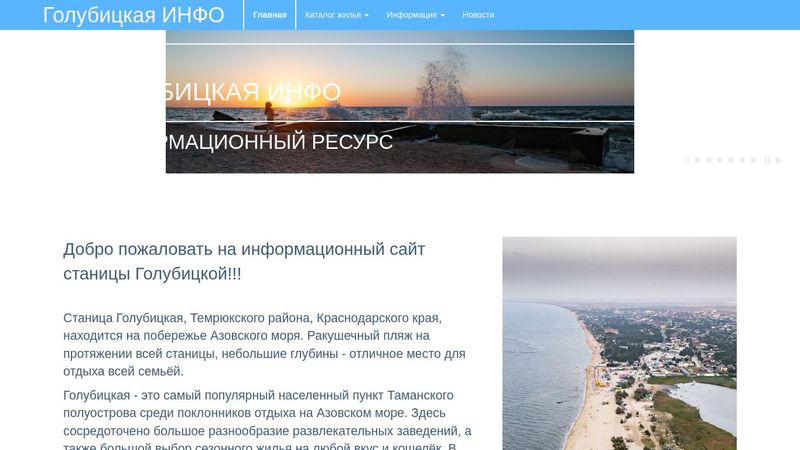Viewport: 800px width, 450px height.
Task: Select the seventh slideshow indicator dot
Action: [x=754, y=160]
